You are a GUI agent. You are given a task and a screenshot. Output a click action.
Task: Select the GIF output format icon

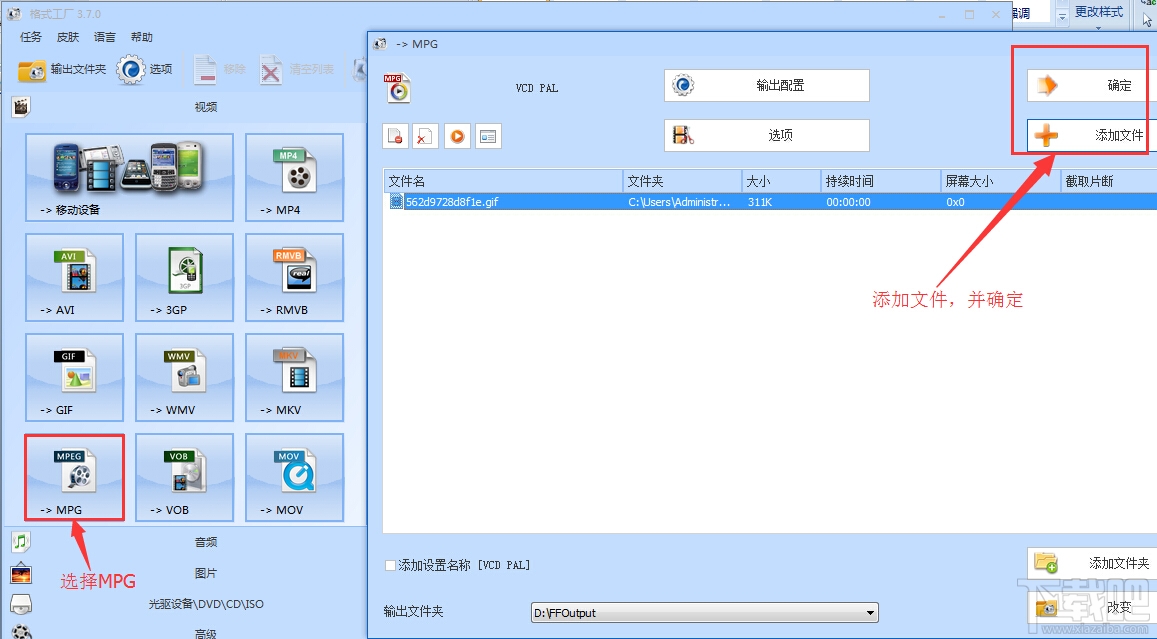tap(74, 377)
